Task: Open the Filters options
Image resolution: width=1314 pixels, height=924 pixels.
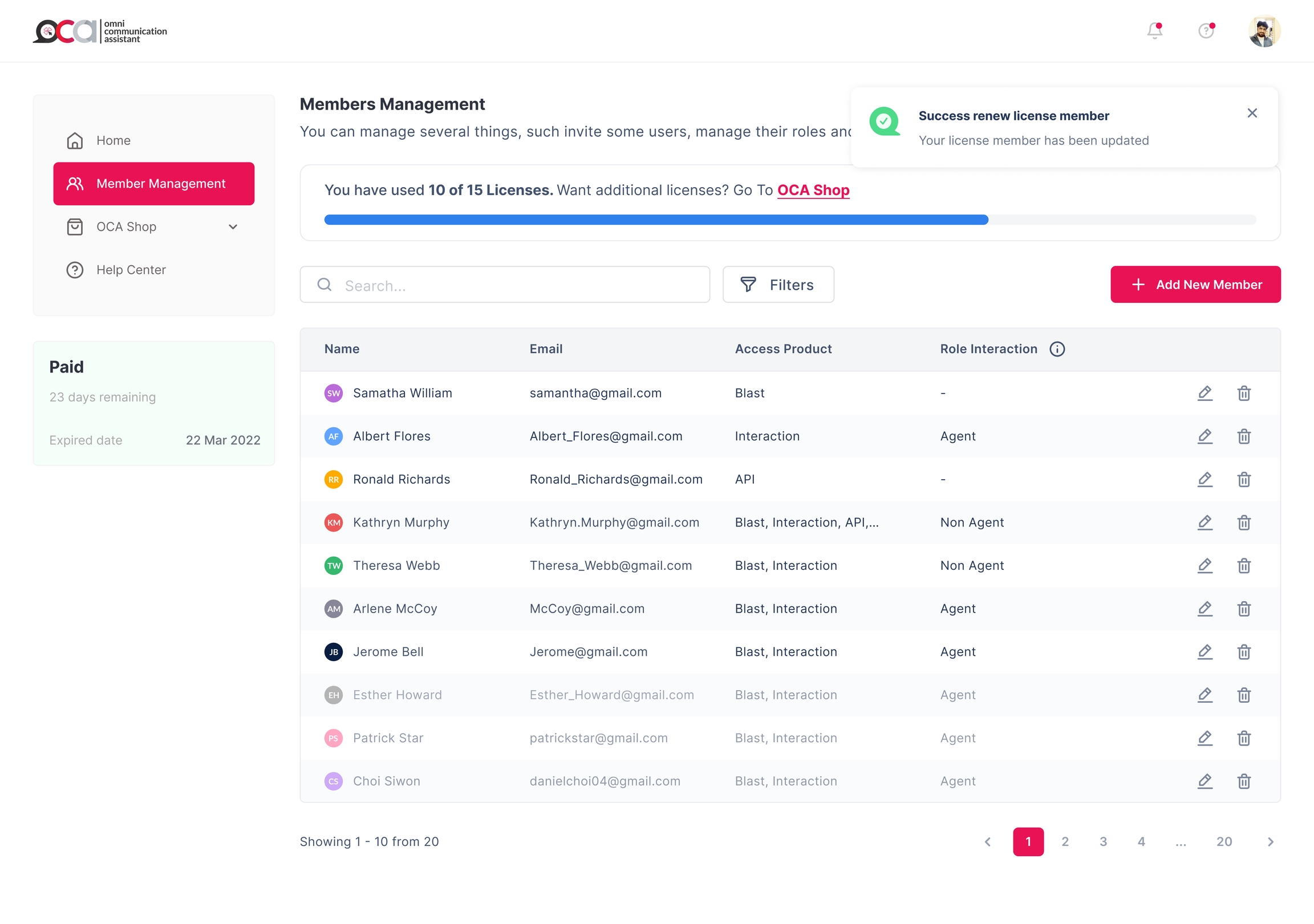Action: point(778,285)
